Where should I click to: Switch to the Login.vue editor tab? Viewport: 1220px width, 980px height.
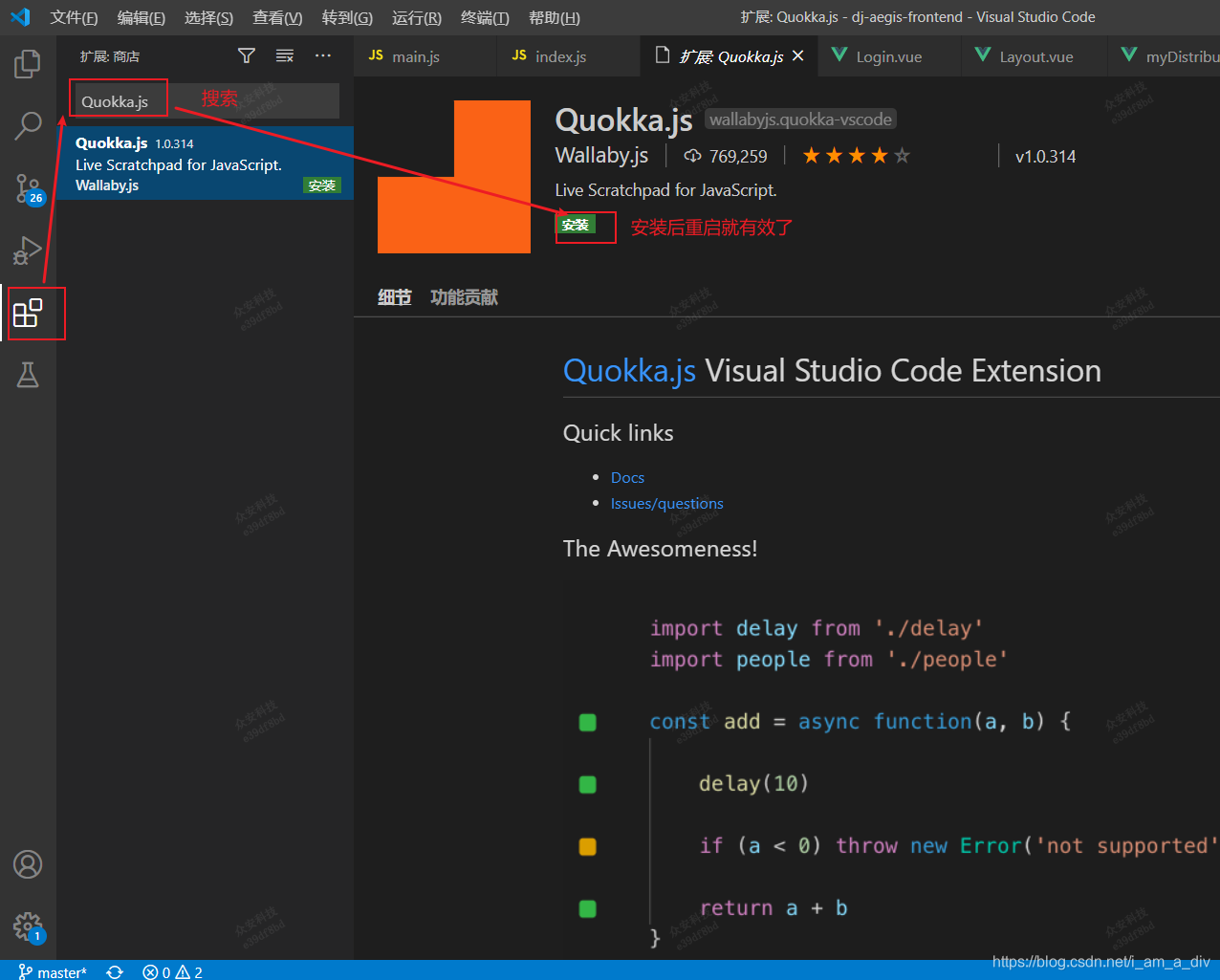click(x=888, y=56)
